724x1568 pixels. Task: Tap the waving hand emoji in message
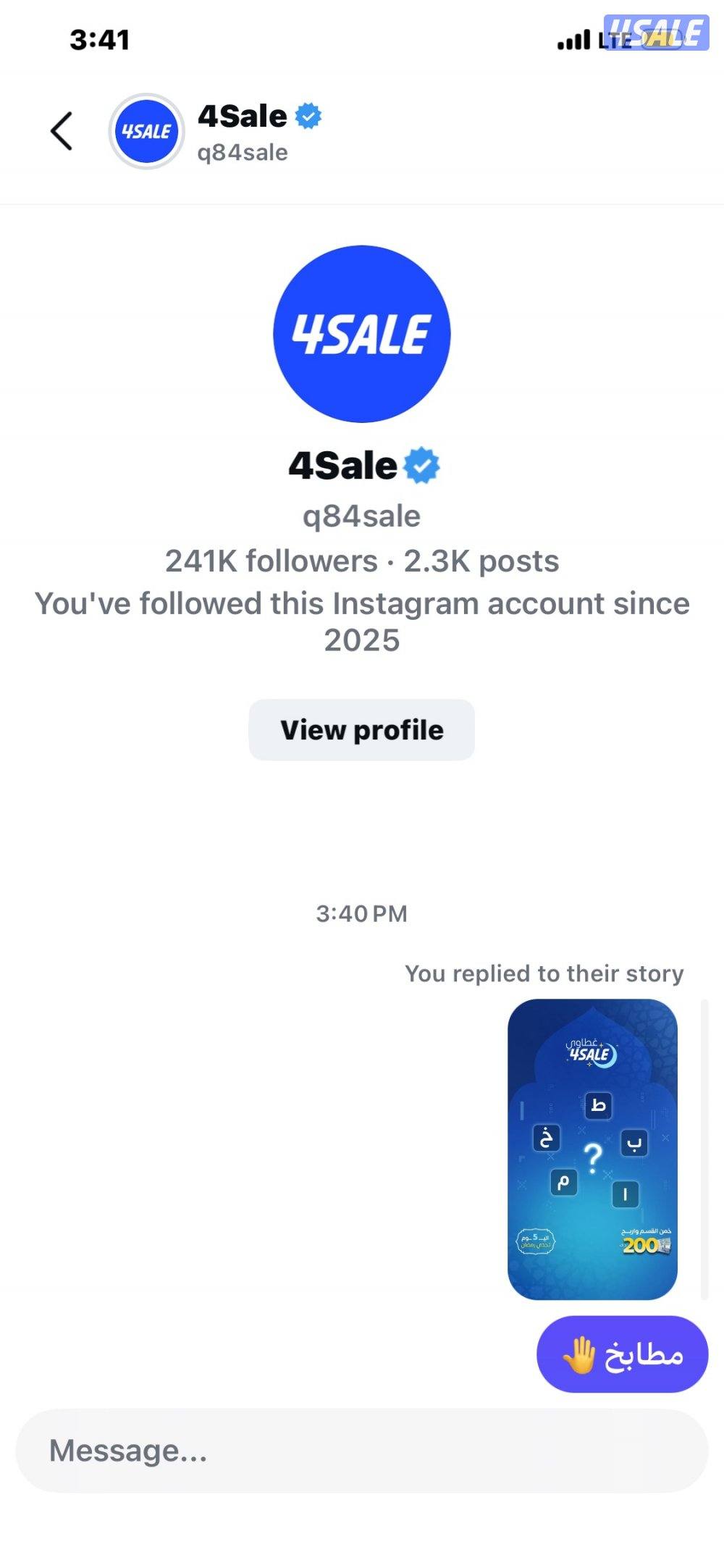coord(579,1355)
